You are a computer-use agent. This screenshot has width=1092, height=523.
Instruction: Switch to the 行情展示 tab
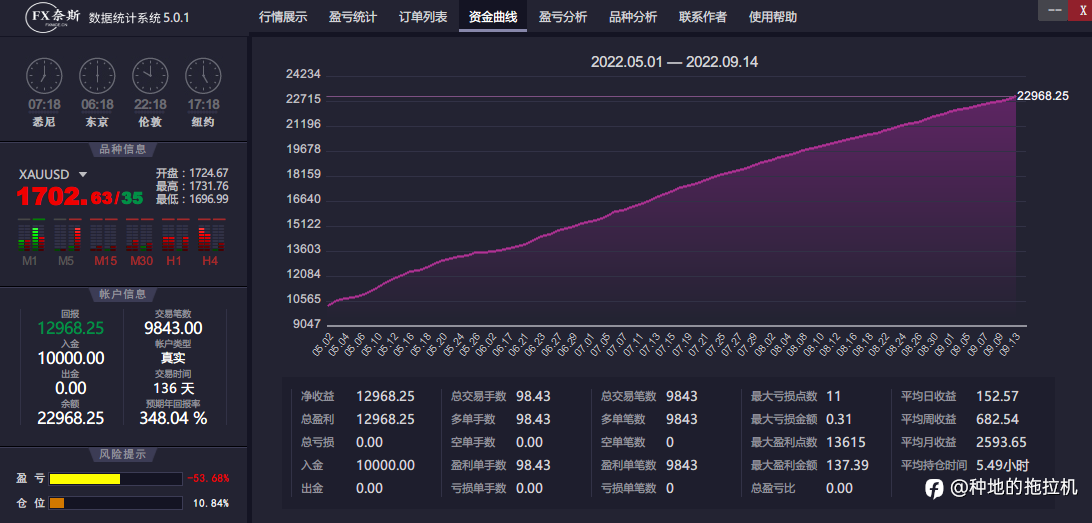[283, 17]
